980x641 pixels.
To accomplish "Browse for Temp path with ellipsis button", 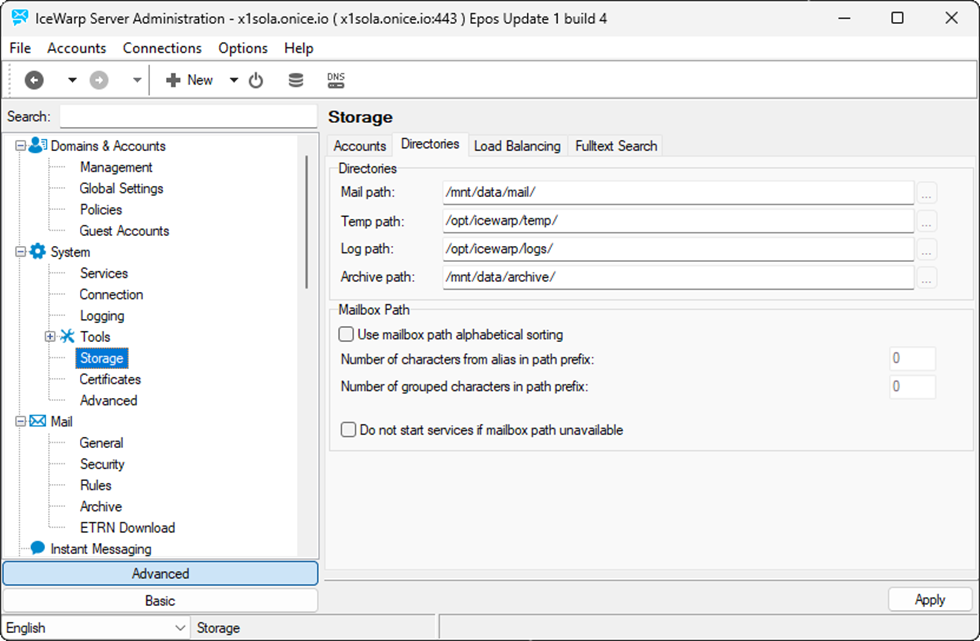I will click(926, 222).
